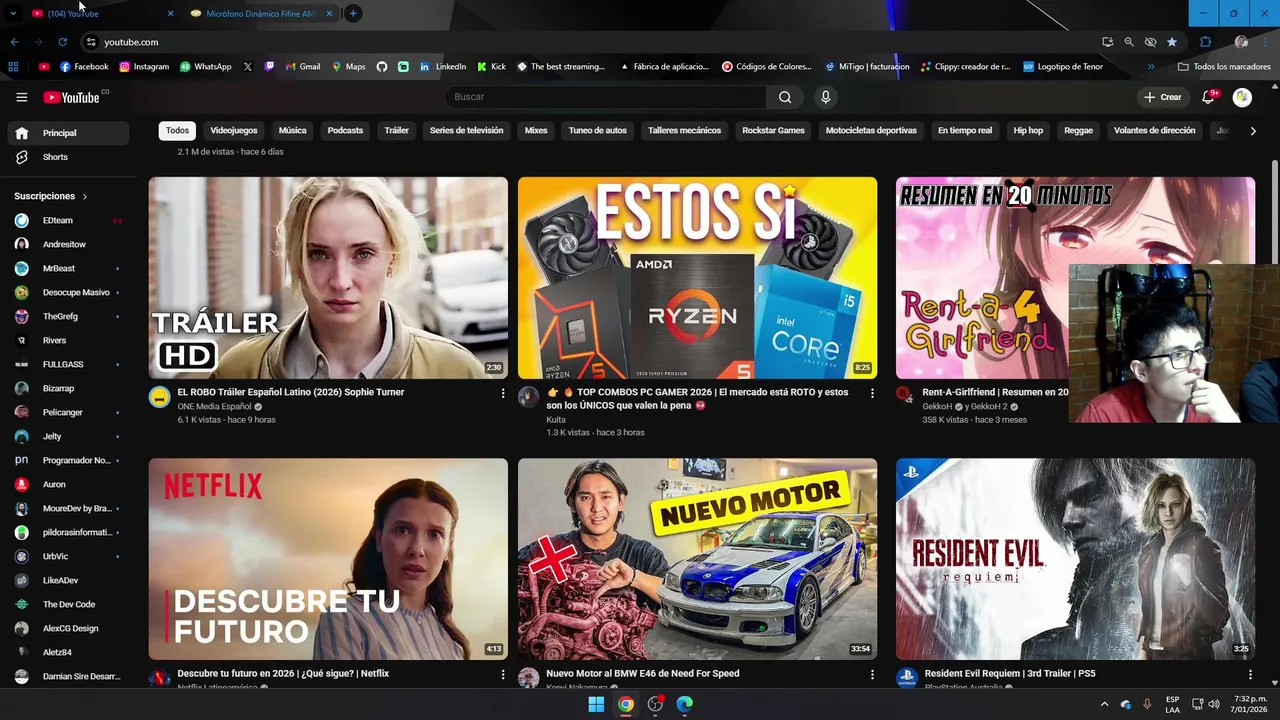Open Microsoft Edge from the taskbar
Image resolution: width=1280 pixels, height=720 pixels.
pos(684,704)
